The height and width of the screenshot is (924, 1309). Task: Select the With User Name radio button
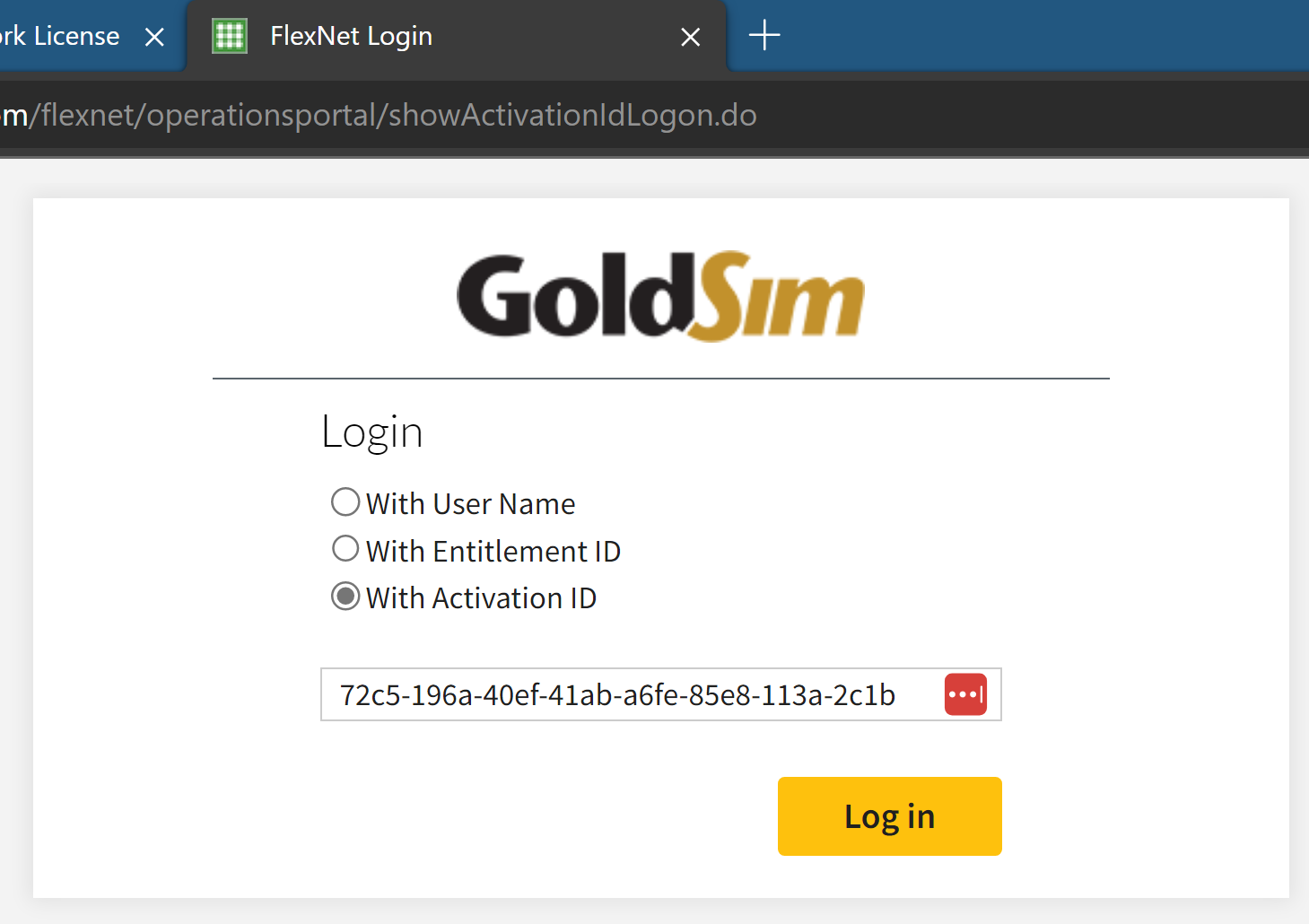(x=345, y=501)
